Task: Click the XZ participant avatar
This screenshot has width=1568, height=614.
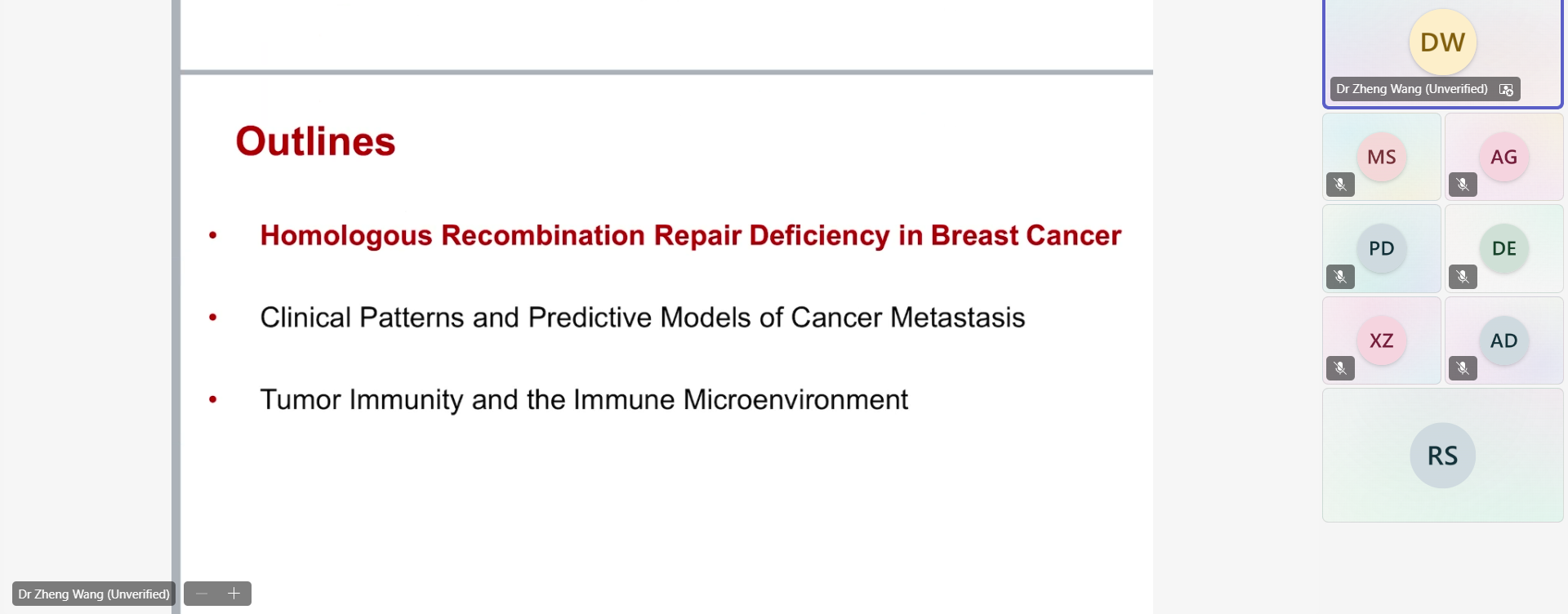Action: pos(1381,340)
